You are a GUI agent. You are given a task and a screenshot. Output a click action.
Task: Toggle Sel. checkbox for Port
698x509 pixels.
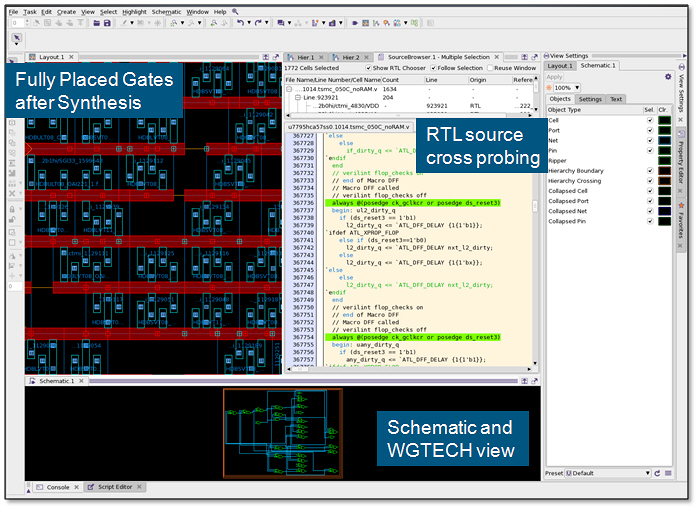pos(650,130)
